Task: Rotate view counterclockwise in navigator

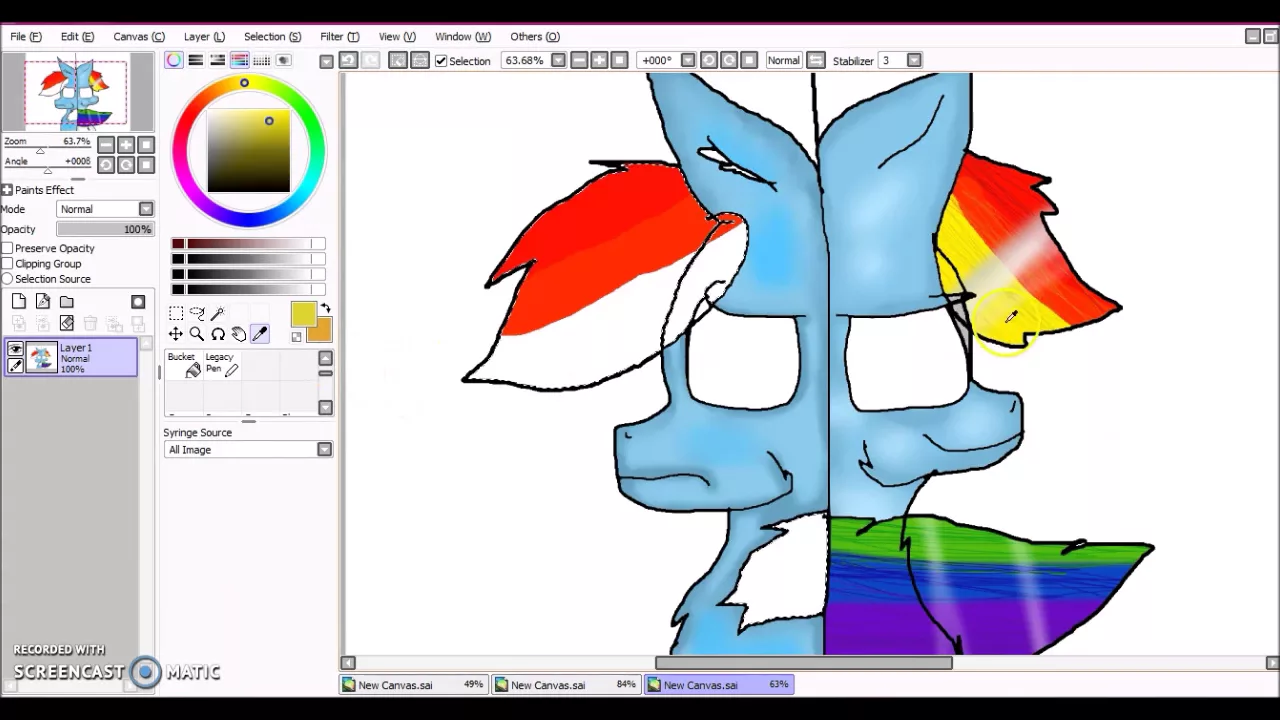Action: 106,165
